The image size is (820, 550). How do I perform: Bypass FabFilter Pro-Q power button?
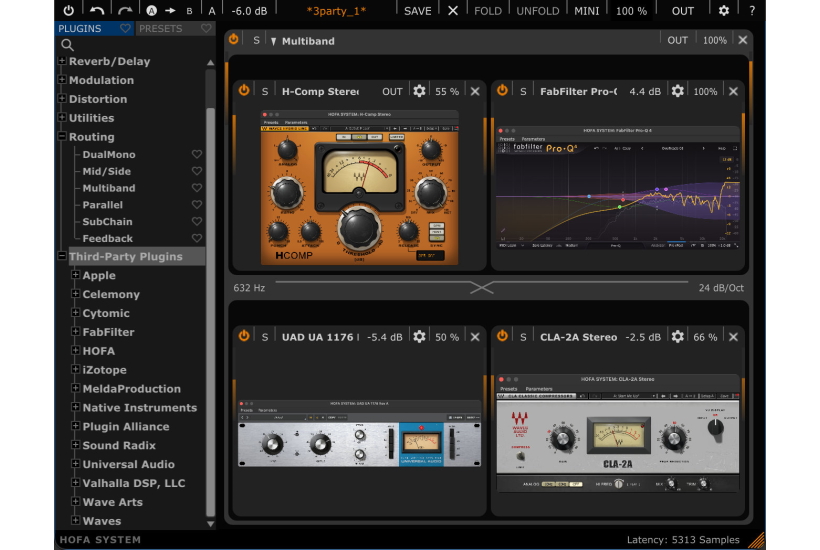(x=502, y=90)
